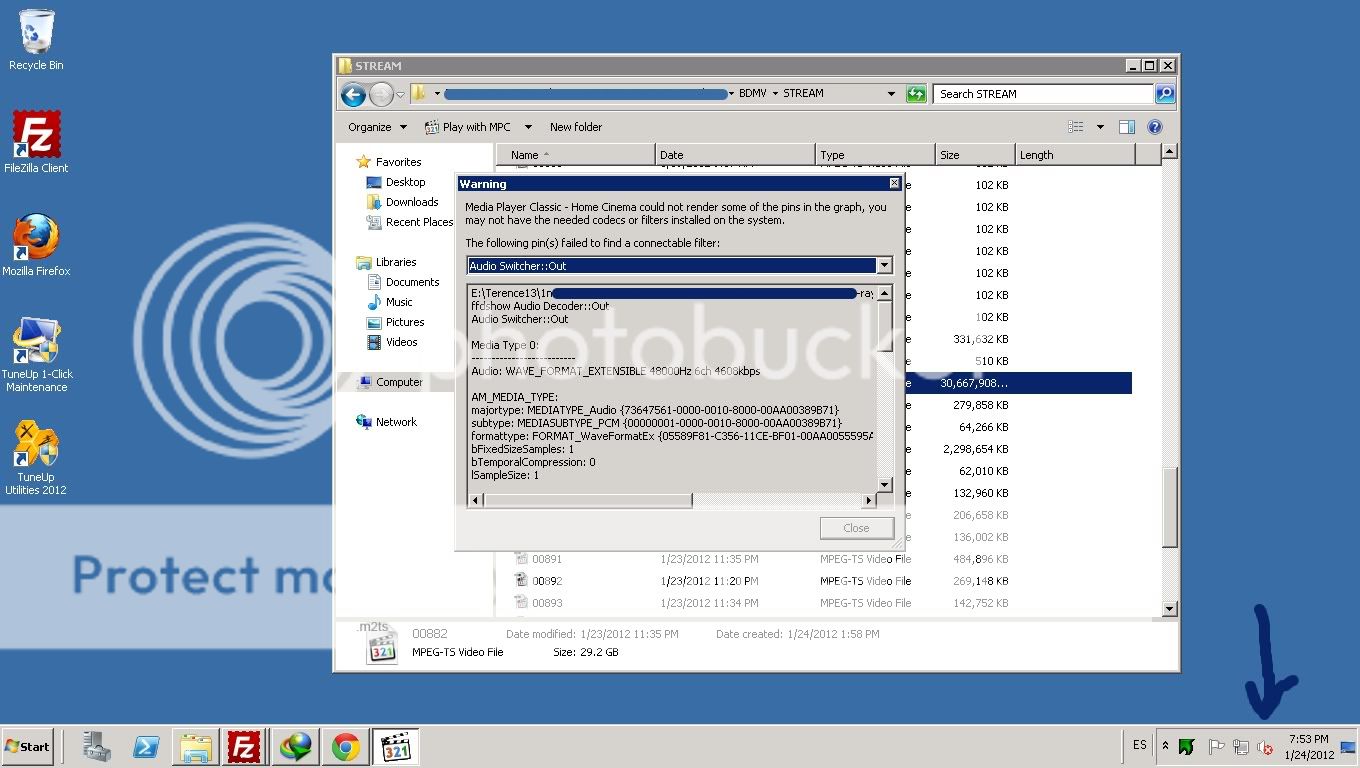The height and width of the screenshot is (768, 1360).
Task: Click the Forward navigation button in Explorer
Action: tap(381, 95)
